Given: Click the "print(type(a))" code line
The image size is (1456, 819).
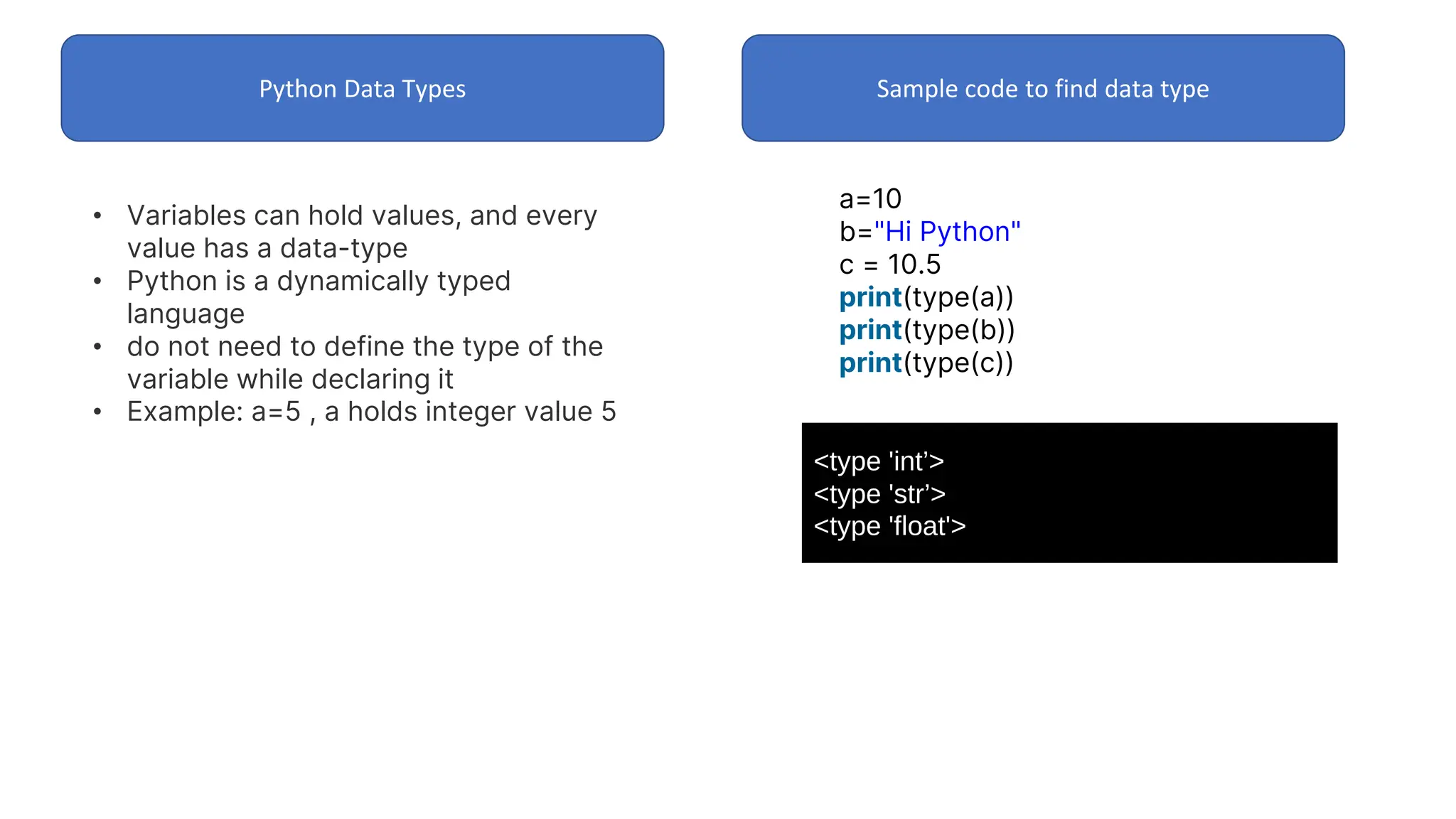Looking at the screenshot, I should [926, 297].
